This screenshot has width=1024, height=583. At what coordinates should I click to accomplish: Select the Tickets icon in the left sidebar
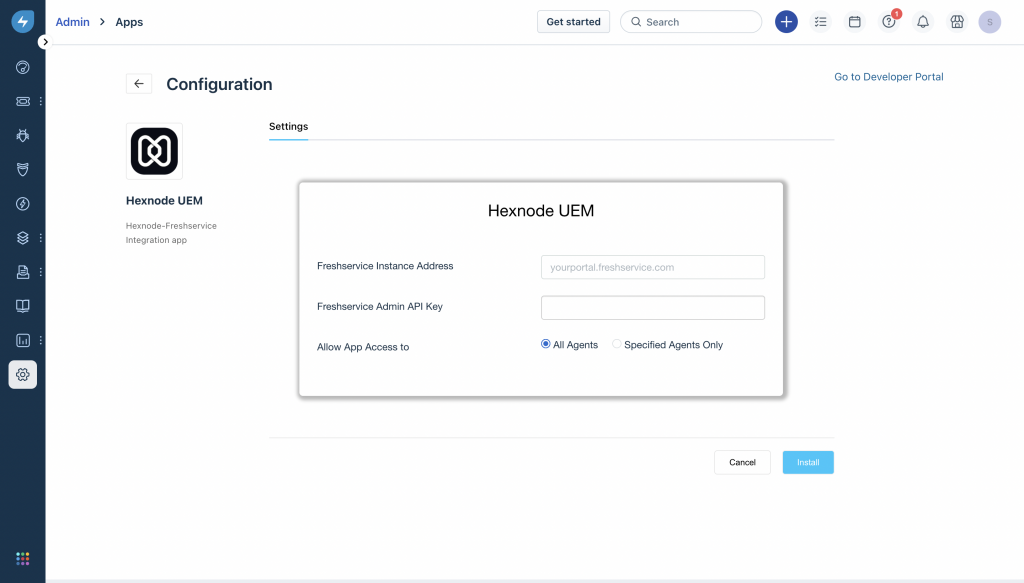(20, 101)
